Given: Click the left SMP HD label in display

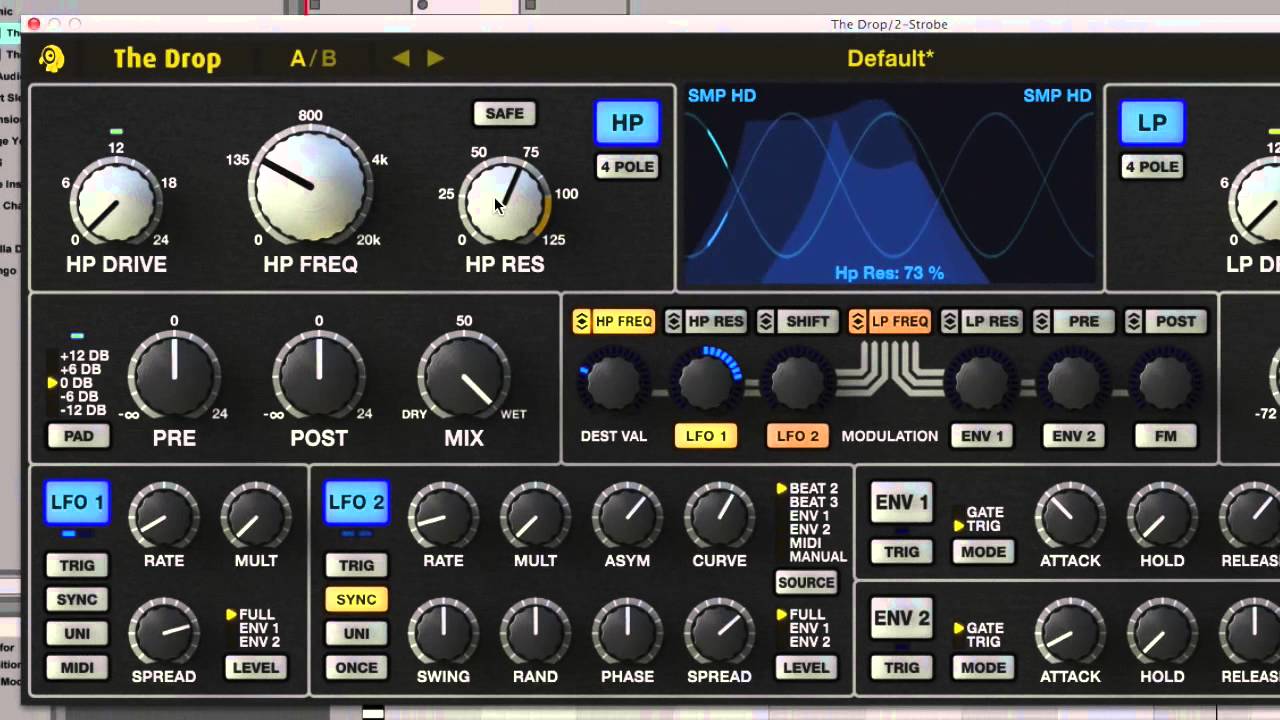Looking at the screenshot, I should pos(722,96).
